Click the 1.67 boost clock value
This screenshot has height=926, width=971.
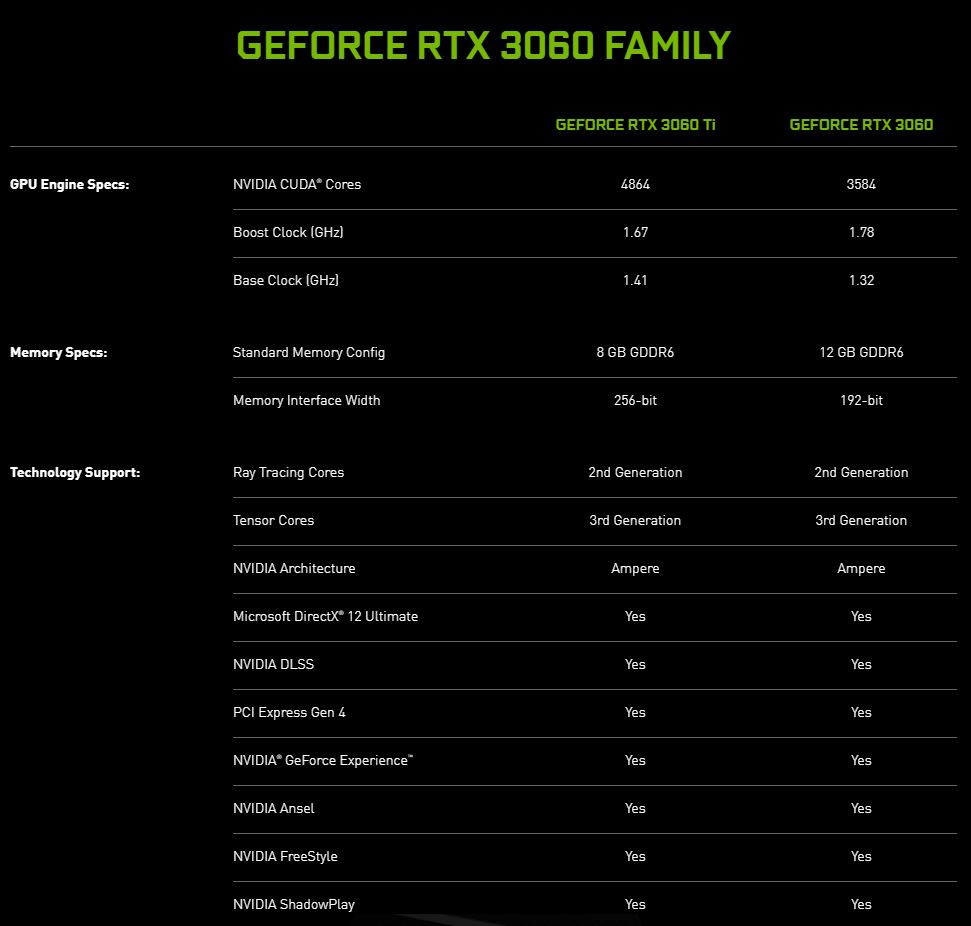pos(635,232)
